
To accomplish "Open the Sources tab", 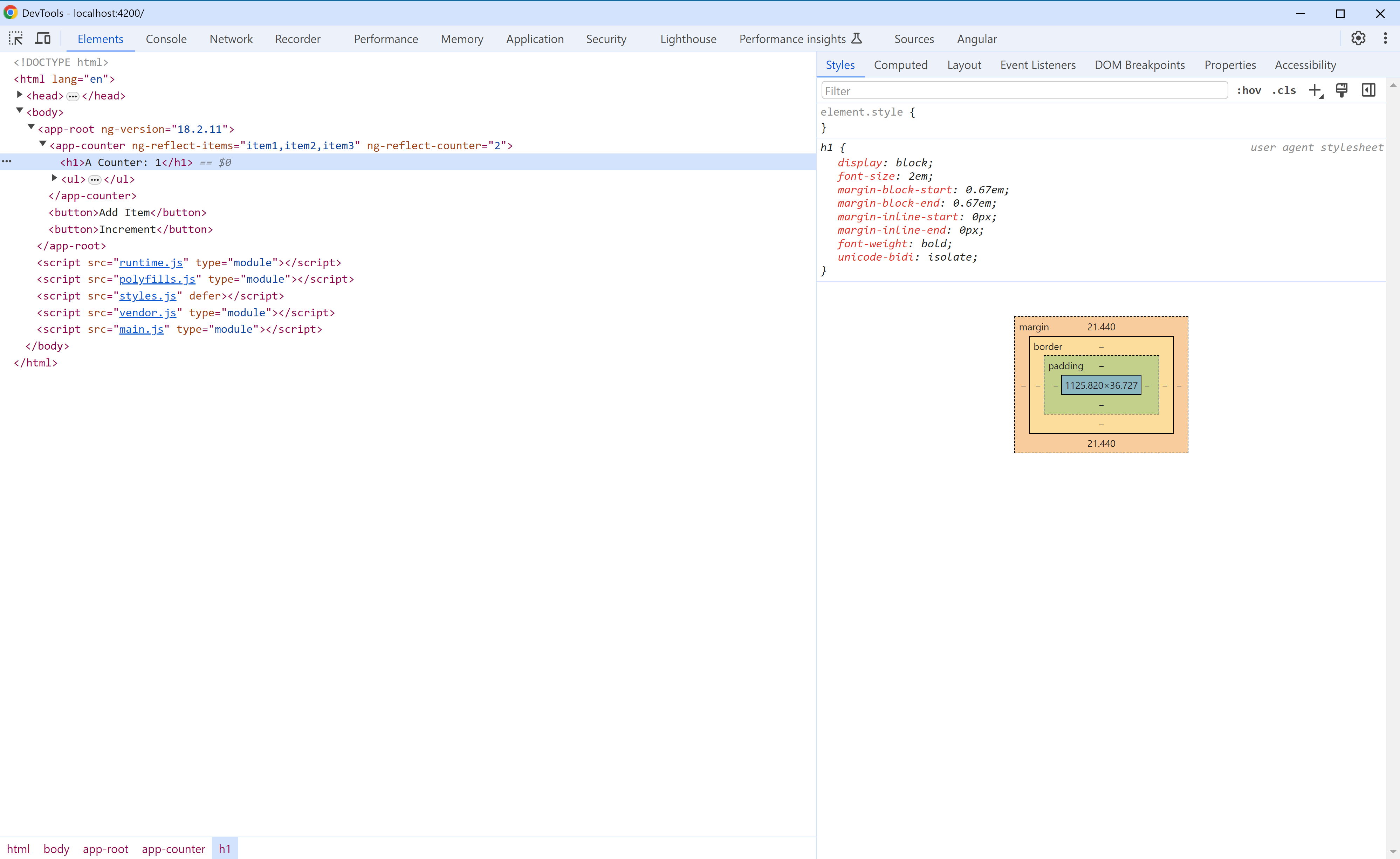I will [914, 39].
